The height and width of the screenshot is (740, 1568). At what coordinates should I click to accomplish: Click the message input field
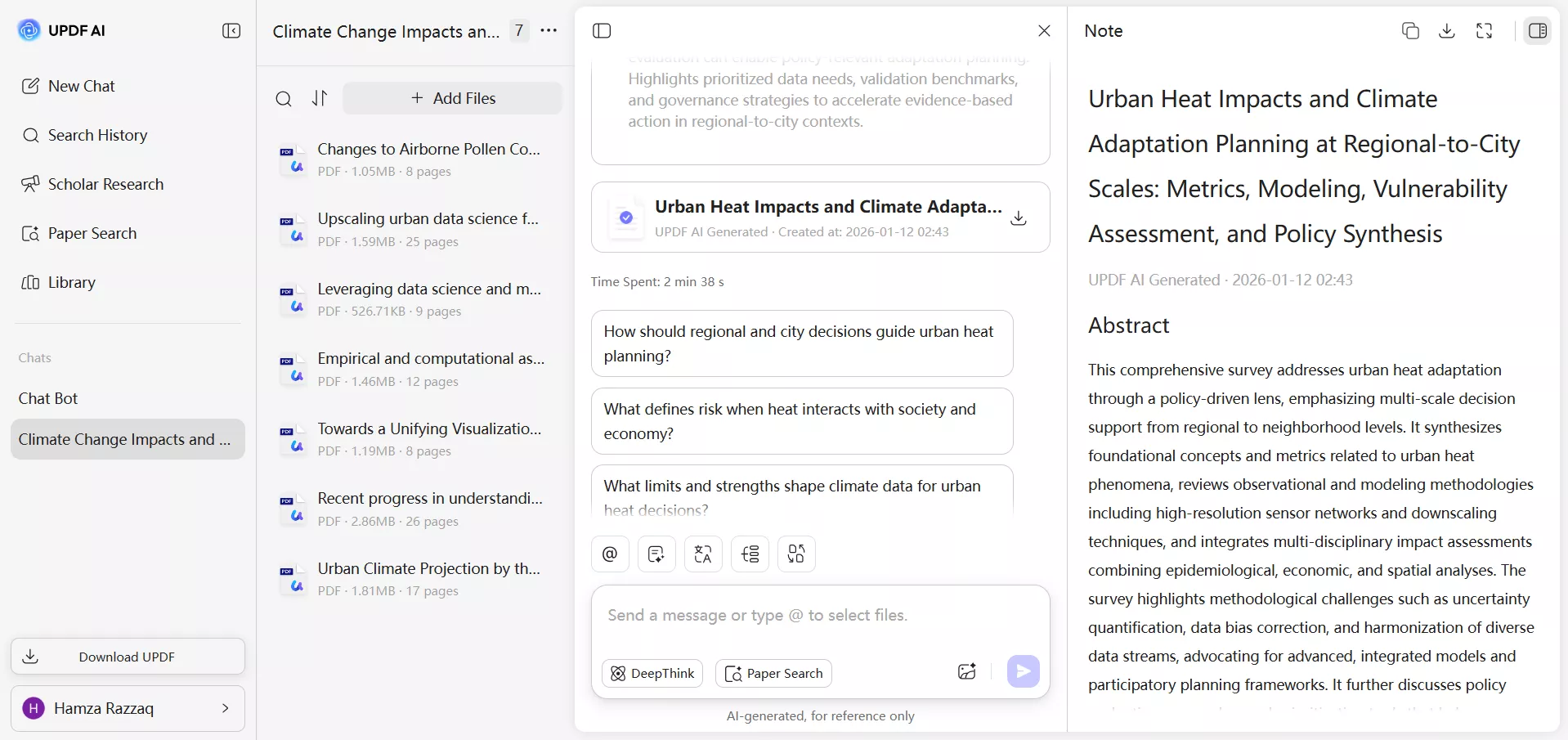(x=820, y=617)
